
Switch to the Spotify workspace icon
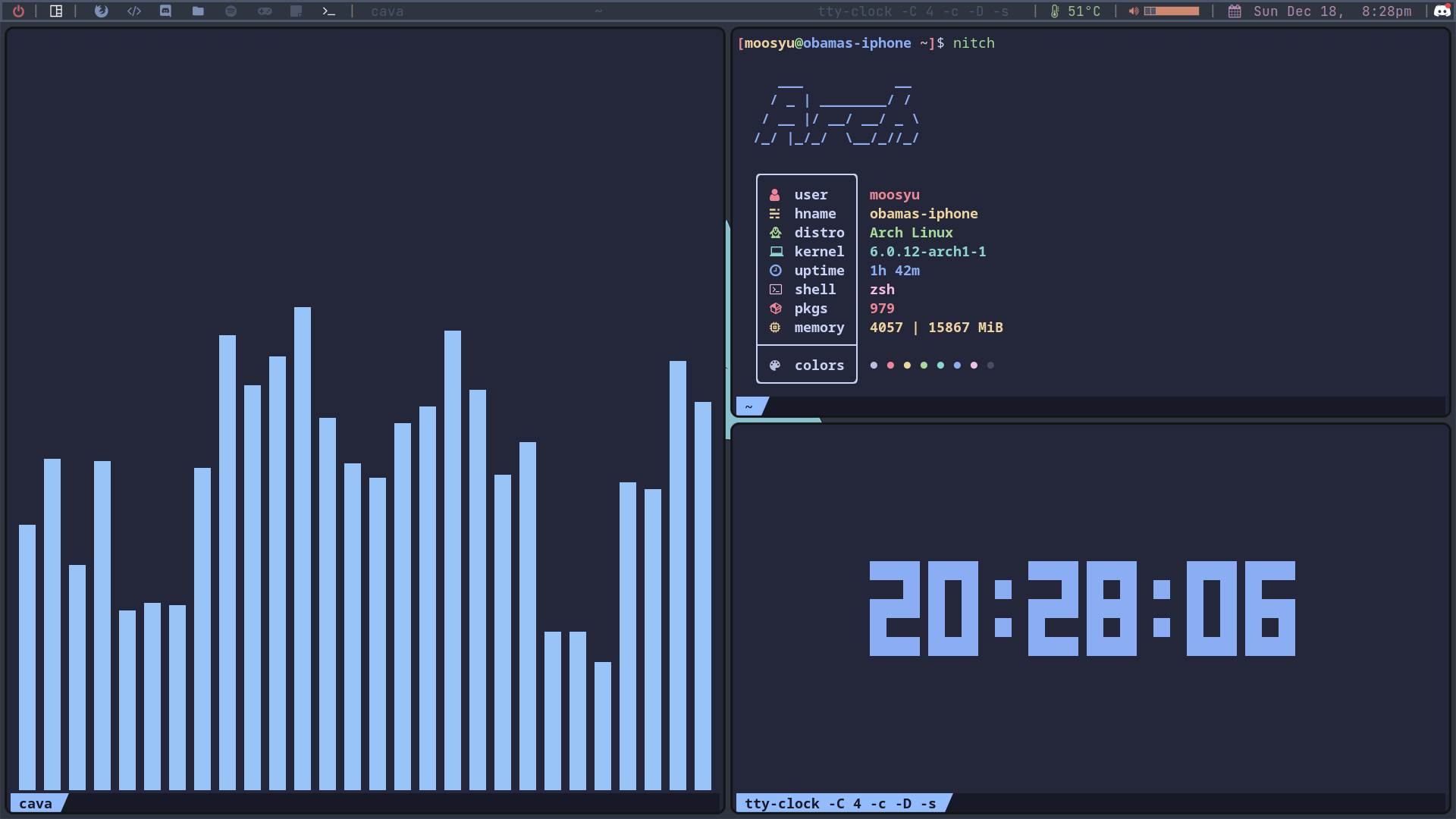point(231,11)
